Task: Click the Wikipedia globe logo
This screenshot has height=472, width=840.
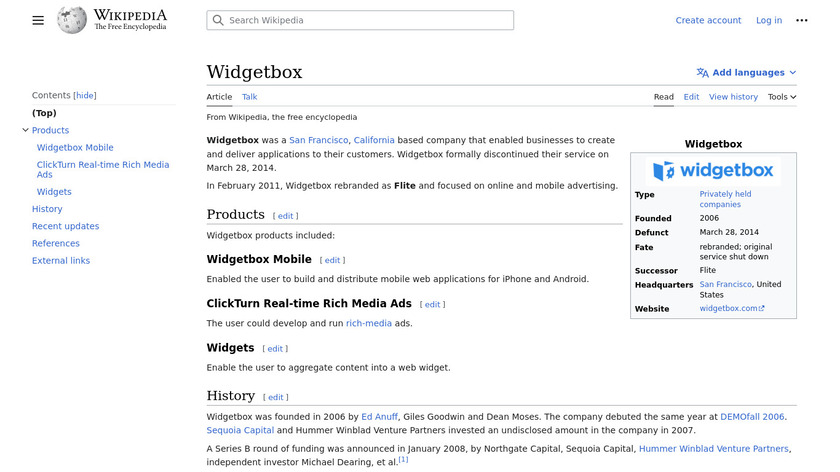Action: click(72, 20)
